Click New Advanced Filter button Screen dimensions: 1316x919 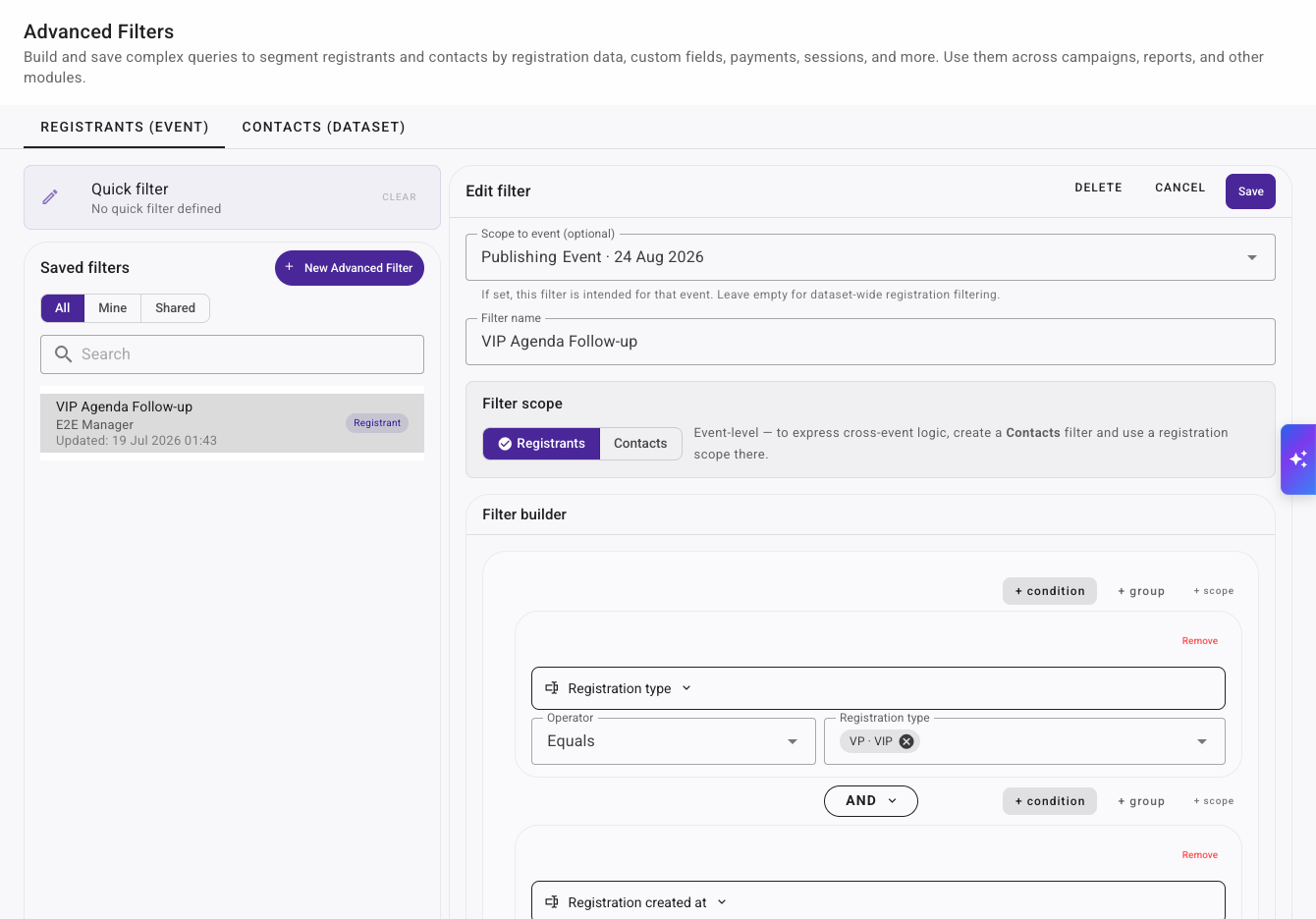pos(350,268)
